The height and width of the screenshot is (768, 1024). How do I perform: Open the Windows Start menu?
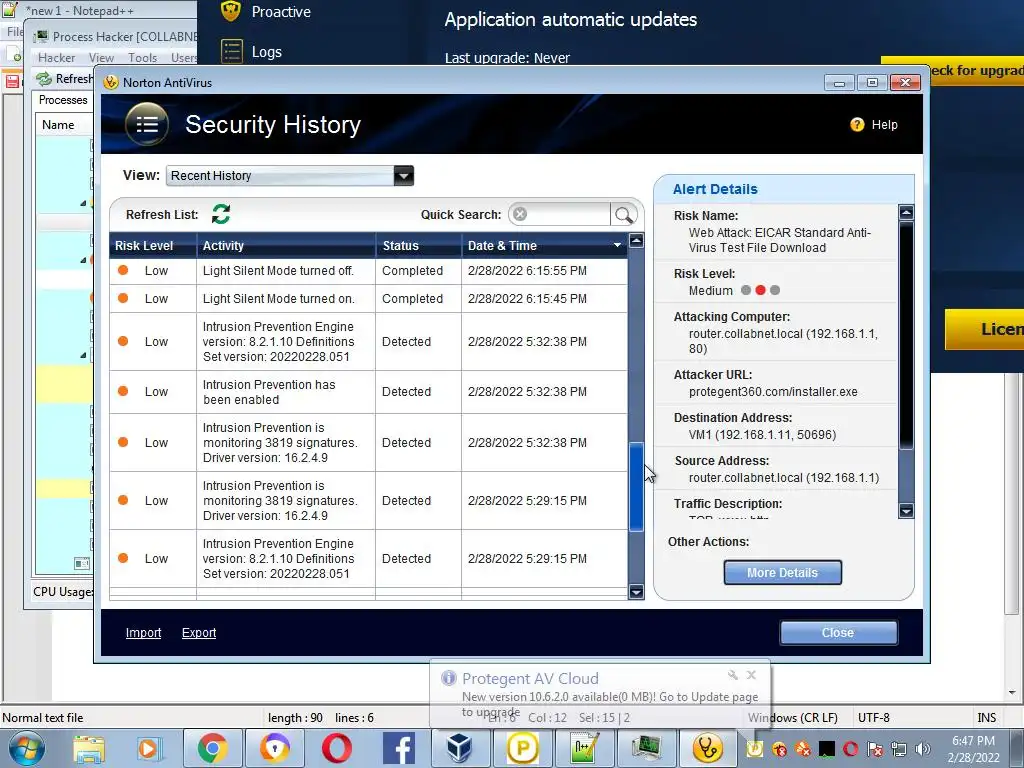pos(26,748)
